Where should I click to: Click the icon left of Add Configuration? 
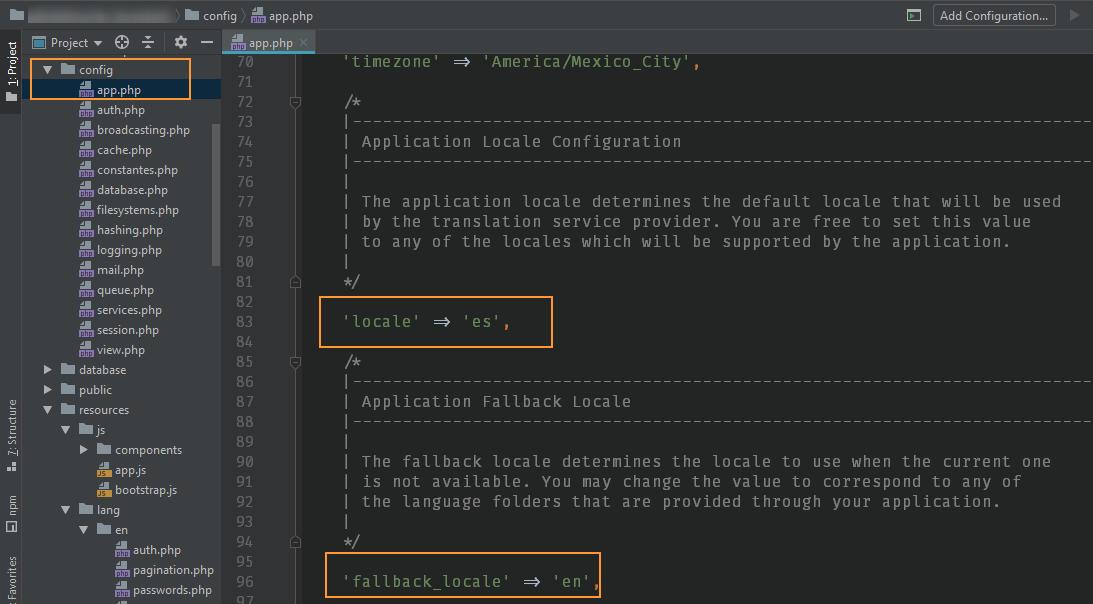tap(913, 15)
